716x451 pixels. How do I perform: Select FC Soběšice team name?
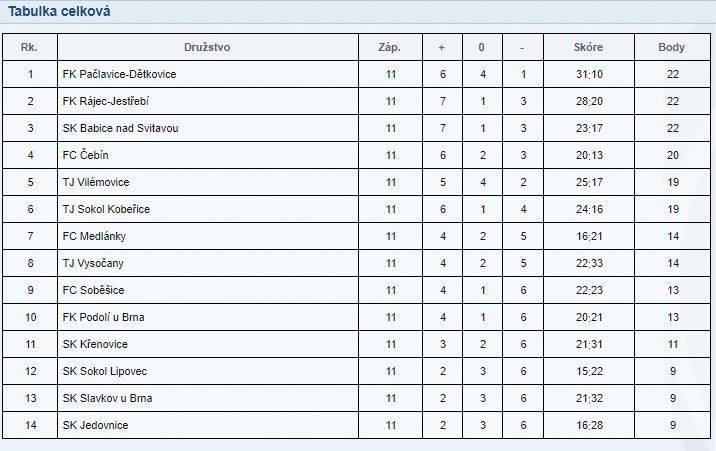coord(93,290)
